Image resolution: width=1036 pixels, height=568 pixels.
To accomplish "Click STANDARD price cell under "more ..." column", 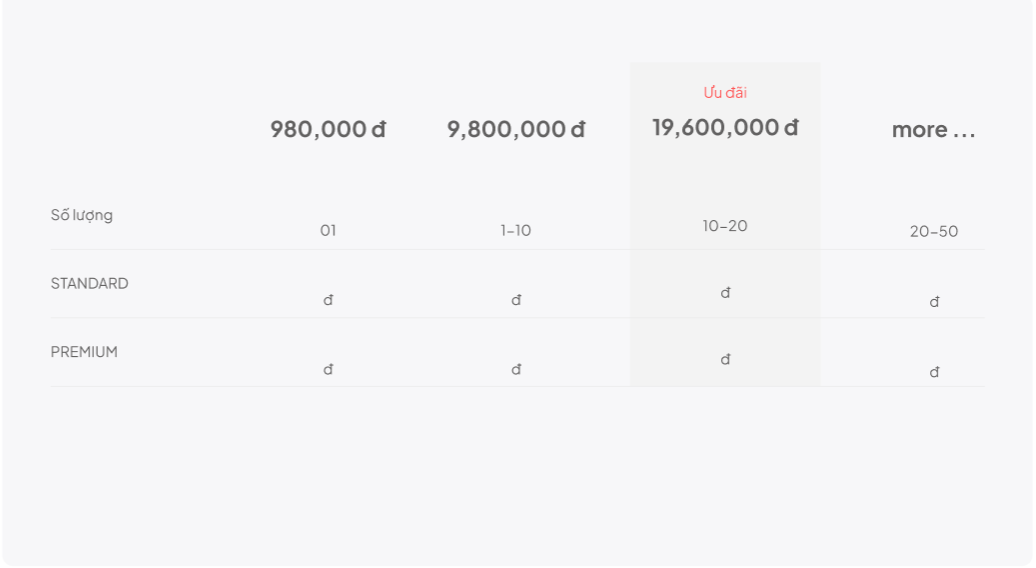I will [x=934, y=302].
